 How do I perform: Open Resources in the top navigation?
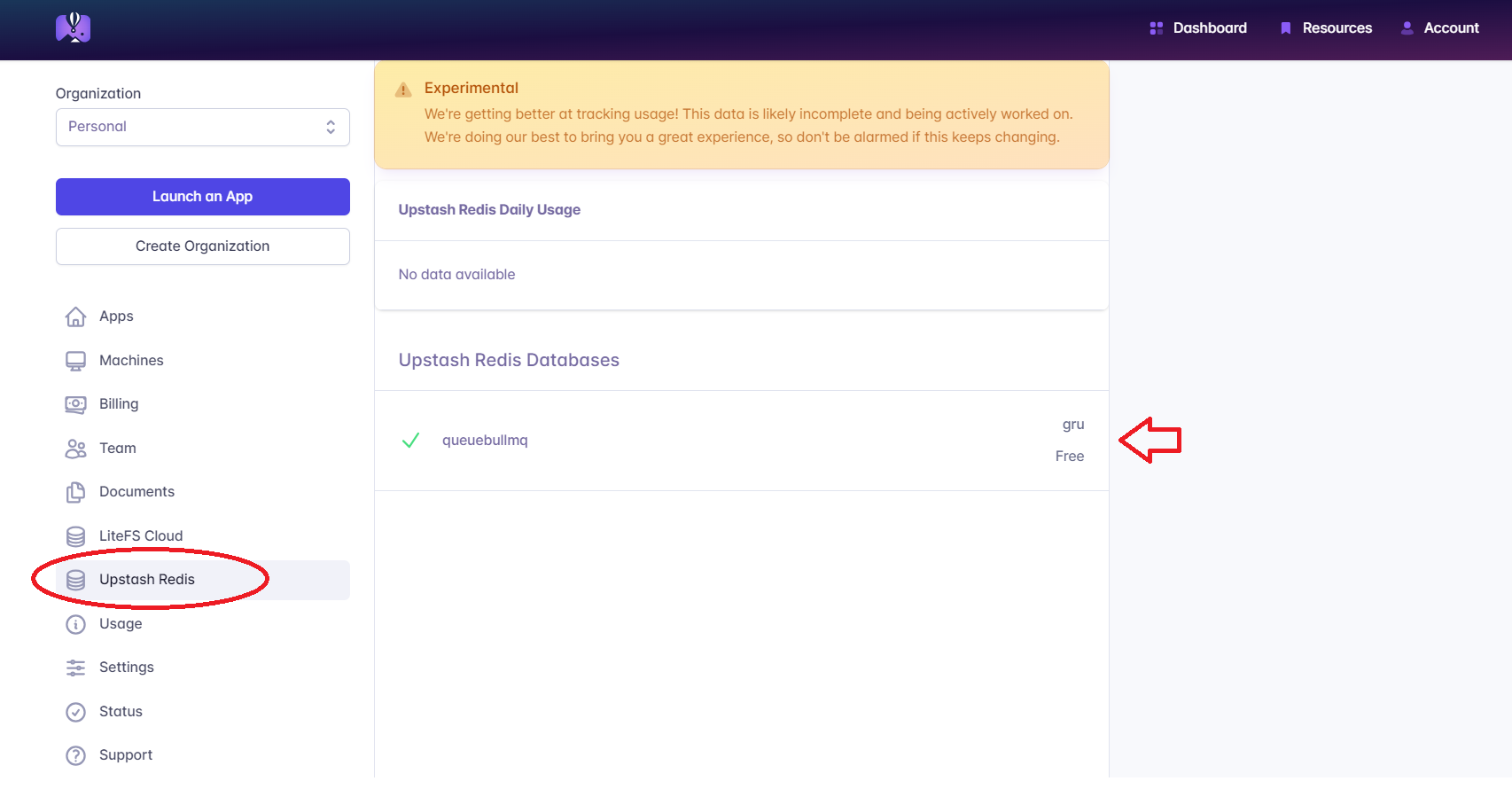coord(1327,28)
